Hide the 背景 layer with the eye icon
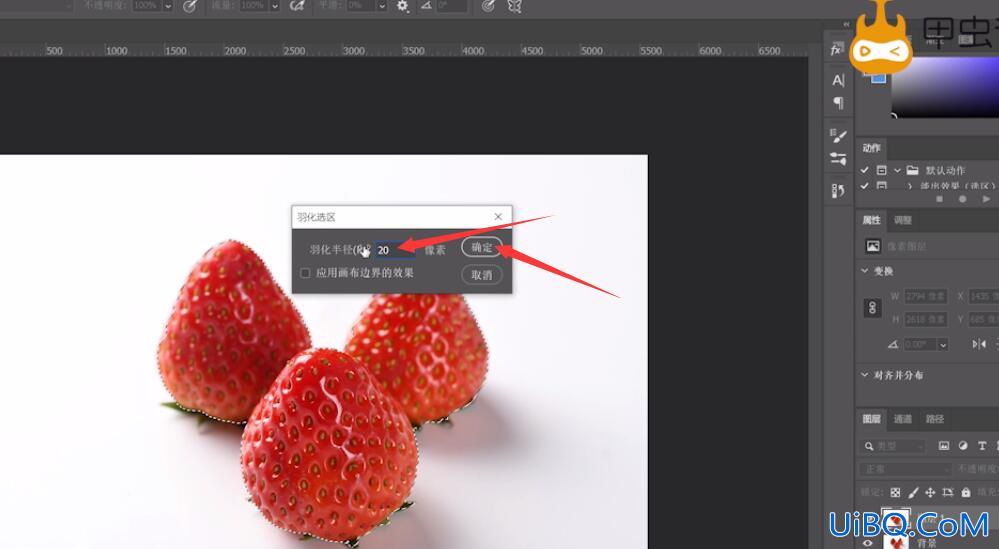Screen dimensions: 999x549 pos(867,543)
